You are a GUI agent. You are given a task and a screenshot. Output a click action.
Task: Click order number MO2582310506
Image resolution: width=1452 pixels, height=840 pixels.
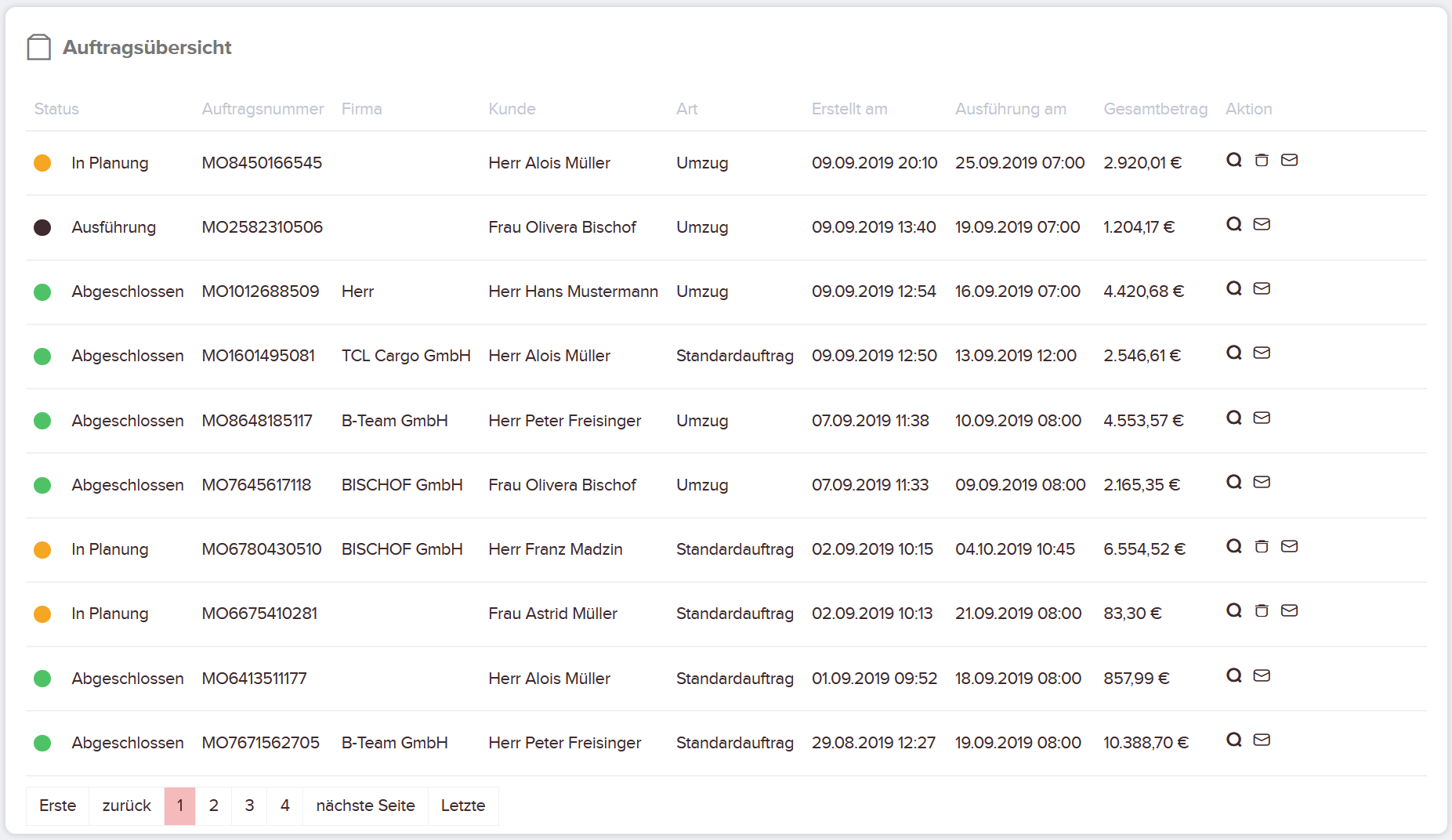click(x=263, y=227)
